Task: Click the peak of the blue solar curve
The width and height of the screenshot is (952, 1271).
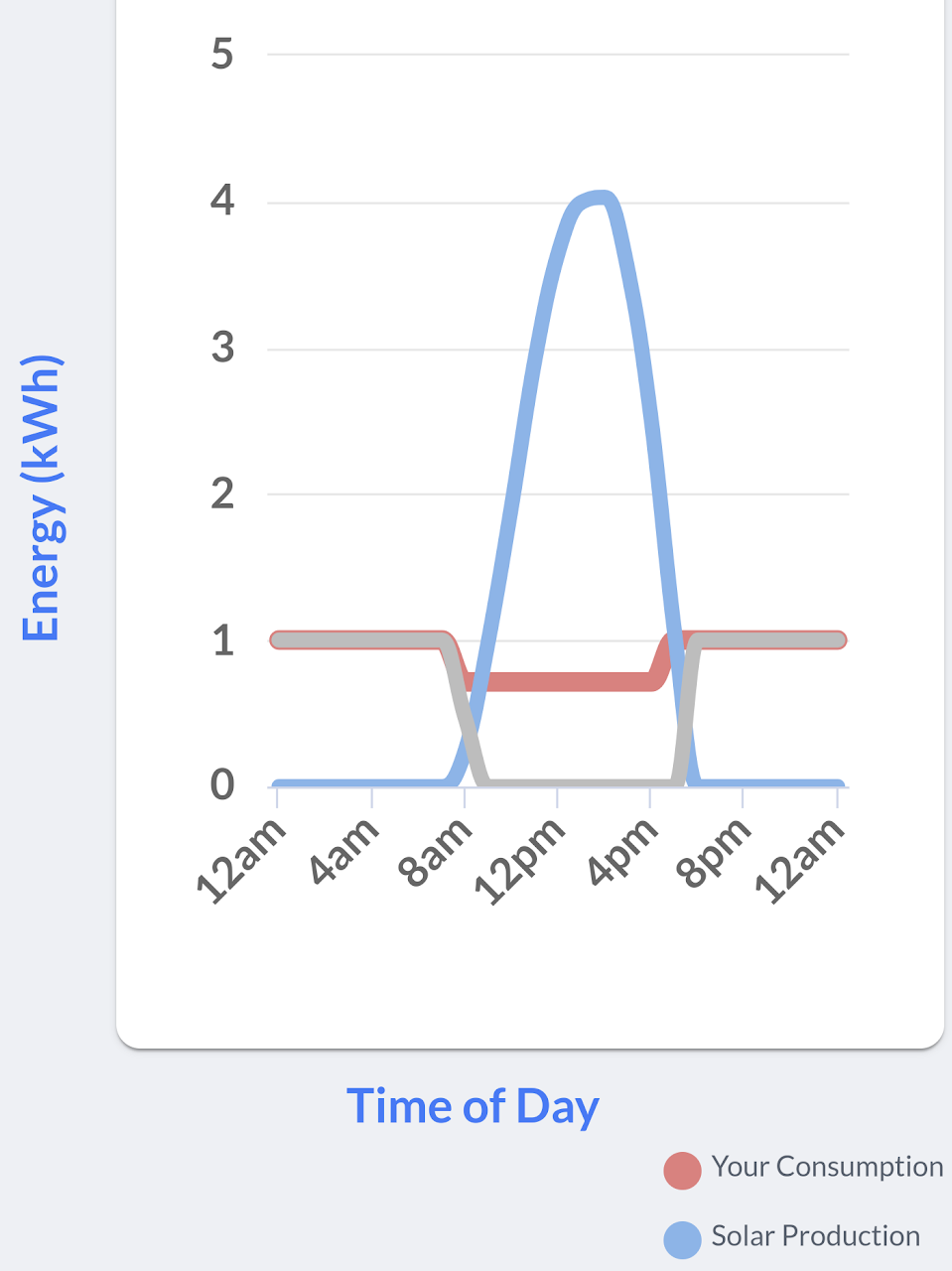Action: (599, 199)
